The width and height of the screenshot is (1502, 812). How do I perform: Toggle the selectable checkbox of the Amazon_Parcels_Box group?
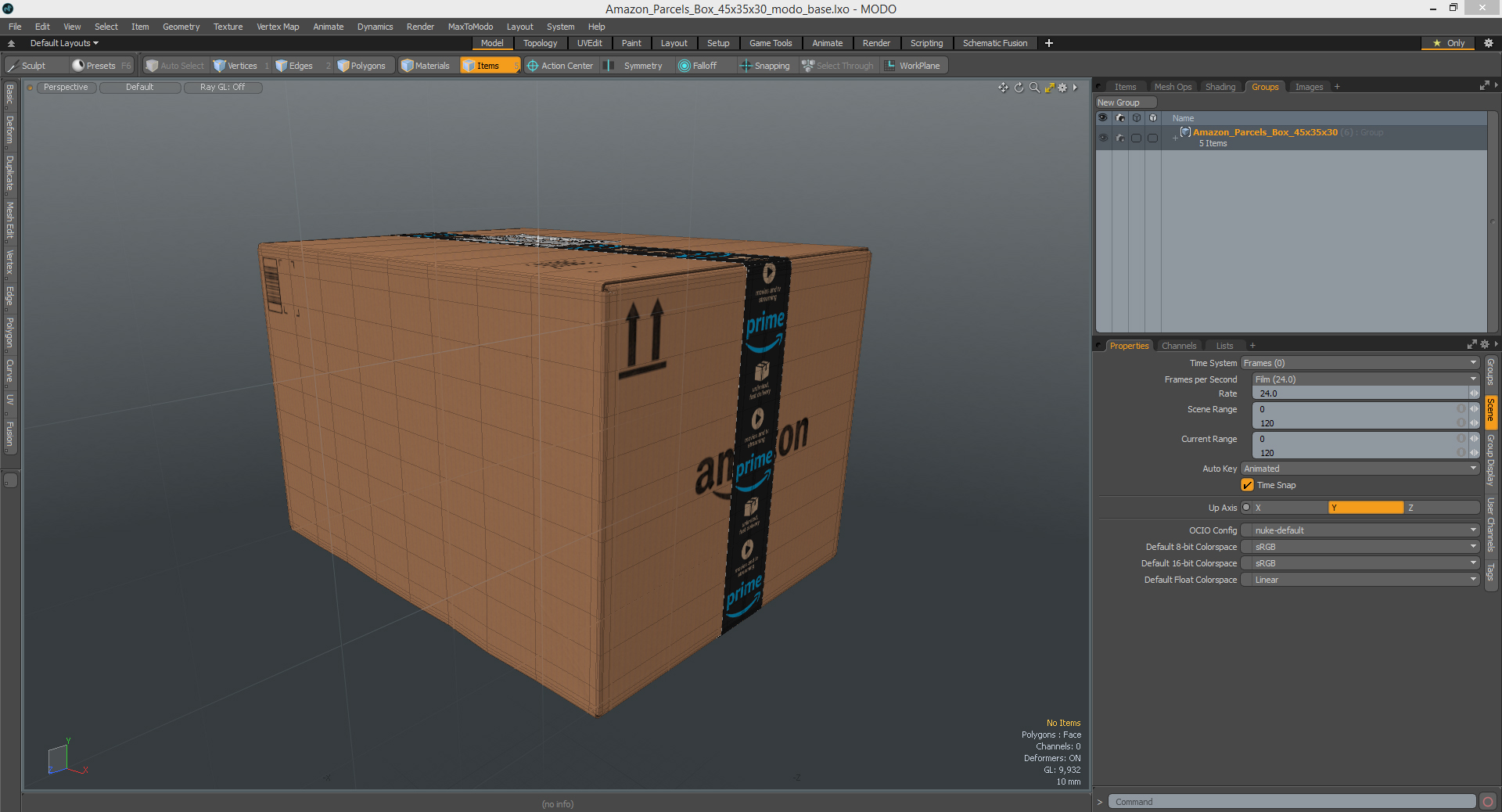point(1136,138)
